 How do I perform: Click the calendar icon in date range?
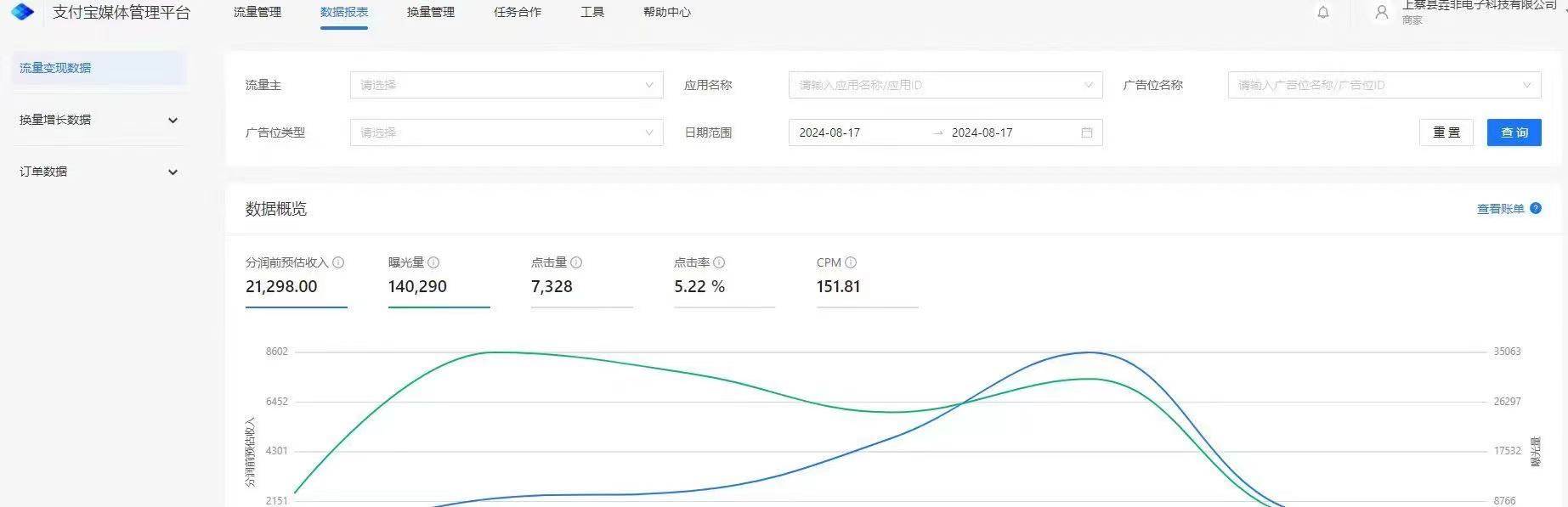pos(1086,132)
